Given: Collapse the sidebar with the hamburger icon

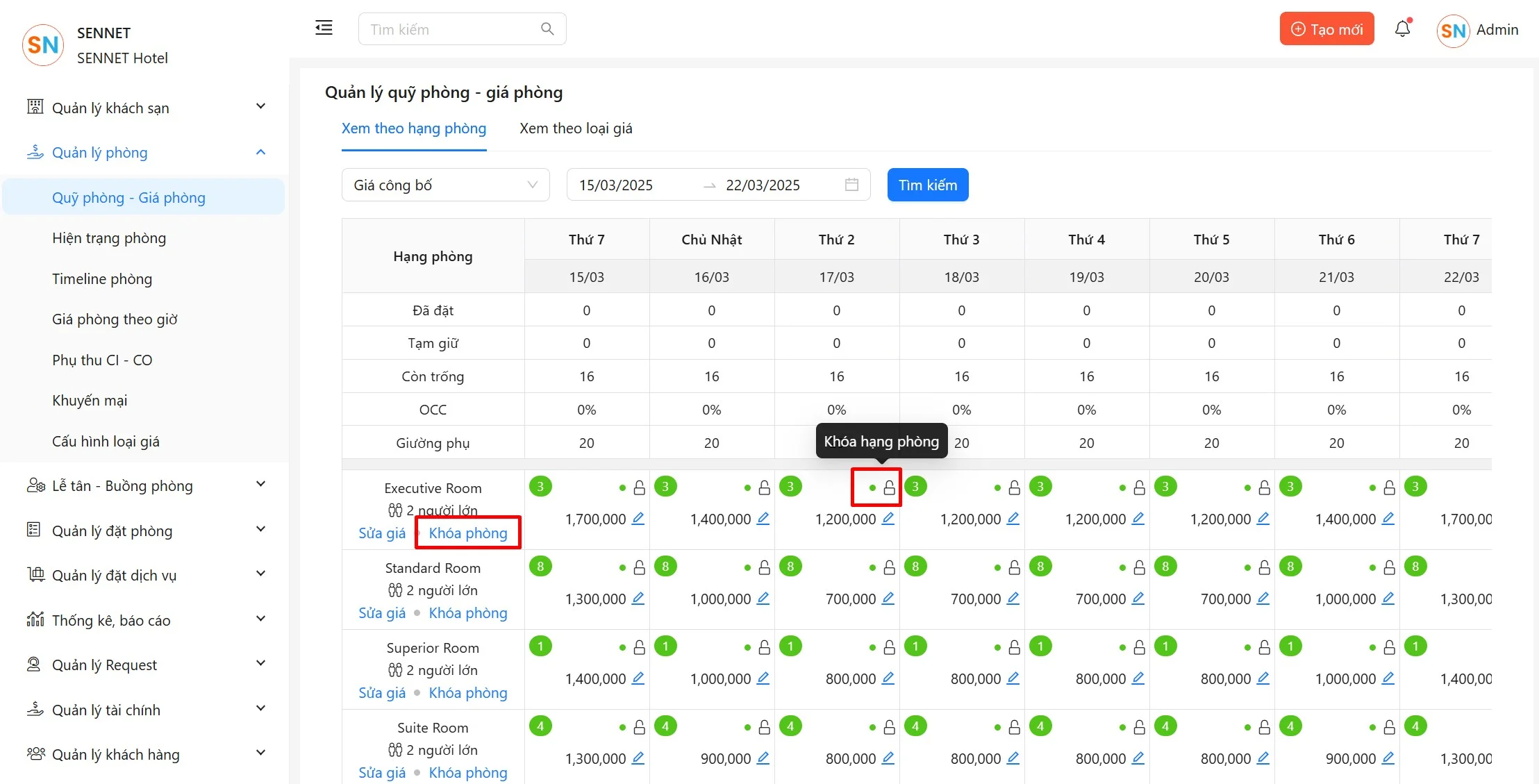Looking at the screenshot, I should pos(324,28).
